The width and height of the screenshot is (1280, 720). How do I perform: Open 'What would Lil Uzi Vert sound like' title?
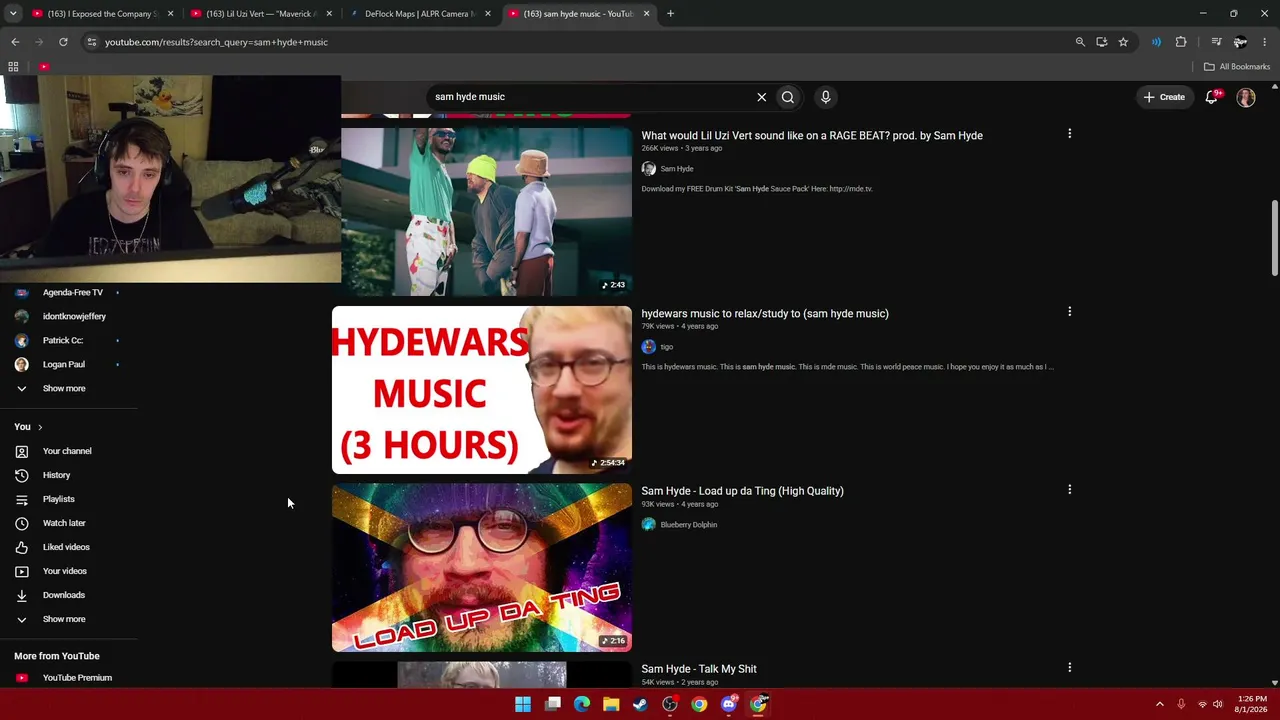pos(812,136)
